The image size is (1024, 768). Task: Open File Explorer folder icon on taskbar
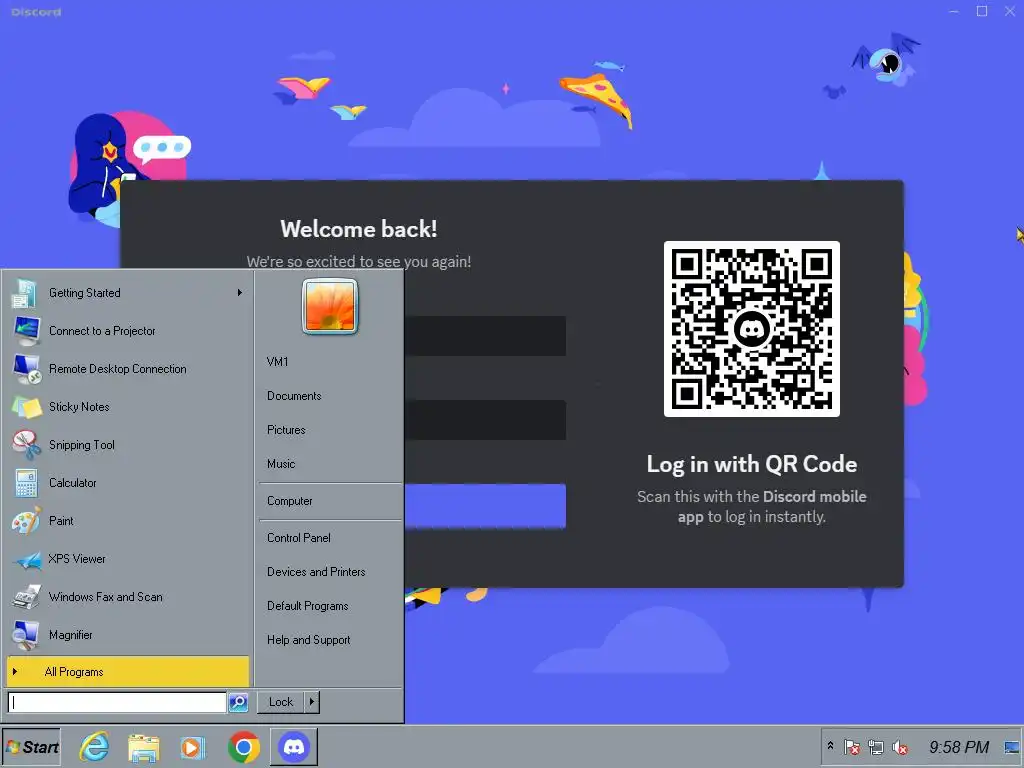(x=144, y=747)
